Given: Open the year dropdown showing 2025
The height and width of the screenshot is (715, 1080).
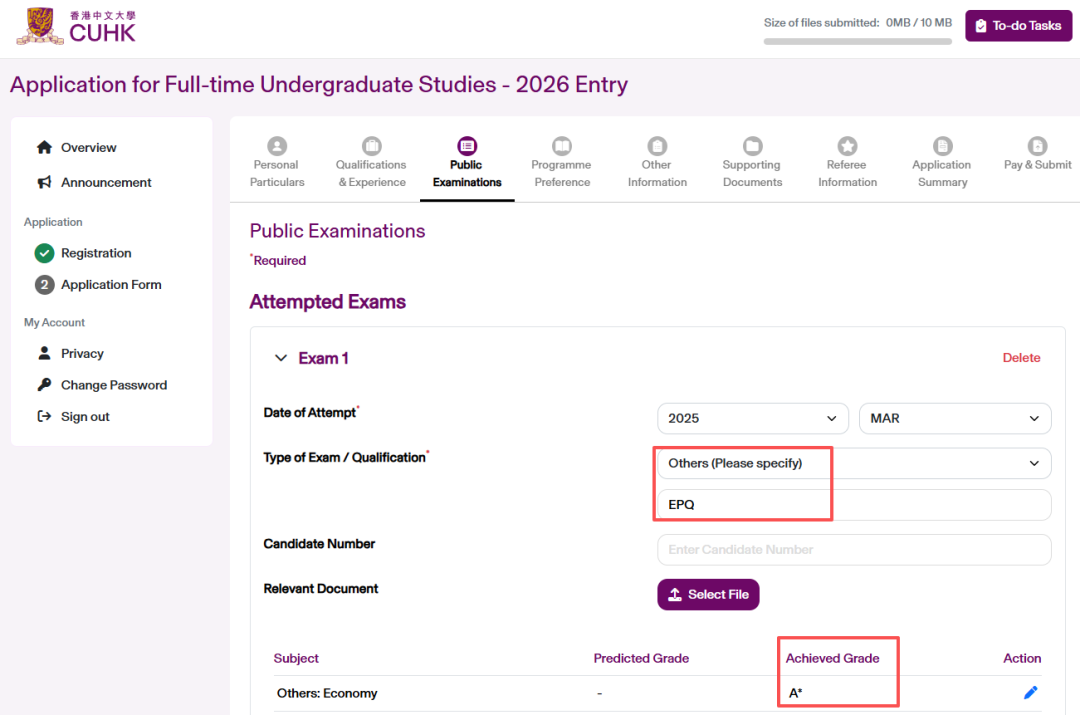Looking at the screenshot, I should coord(752,418).
